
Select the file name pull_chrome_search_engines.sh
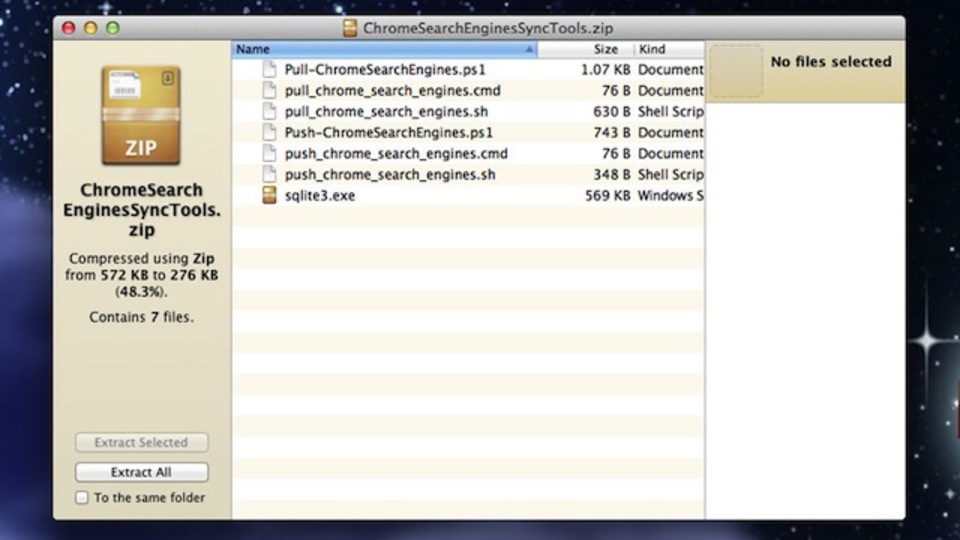[x=386, y=111]
